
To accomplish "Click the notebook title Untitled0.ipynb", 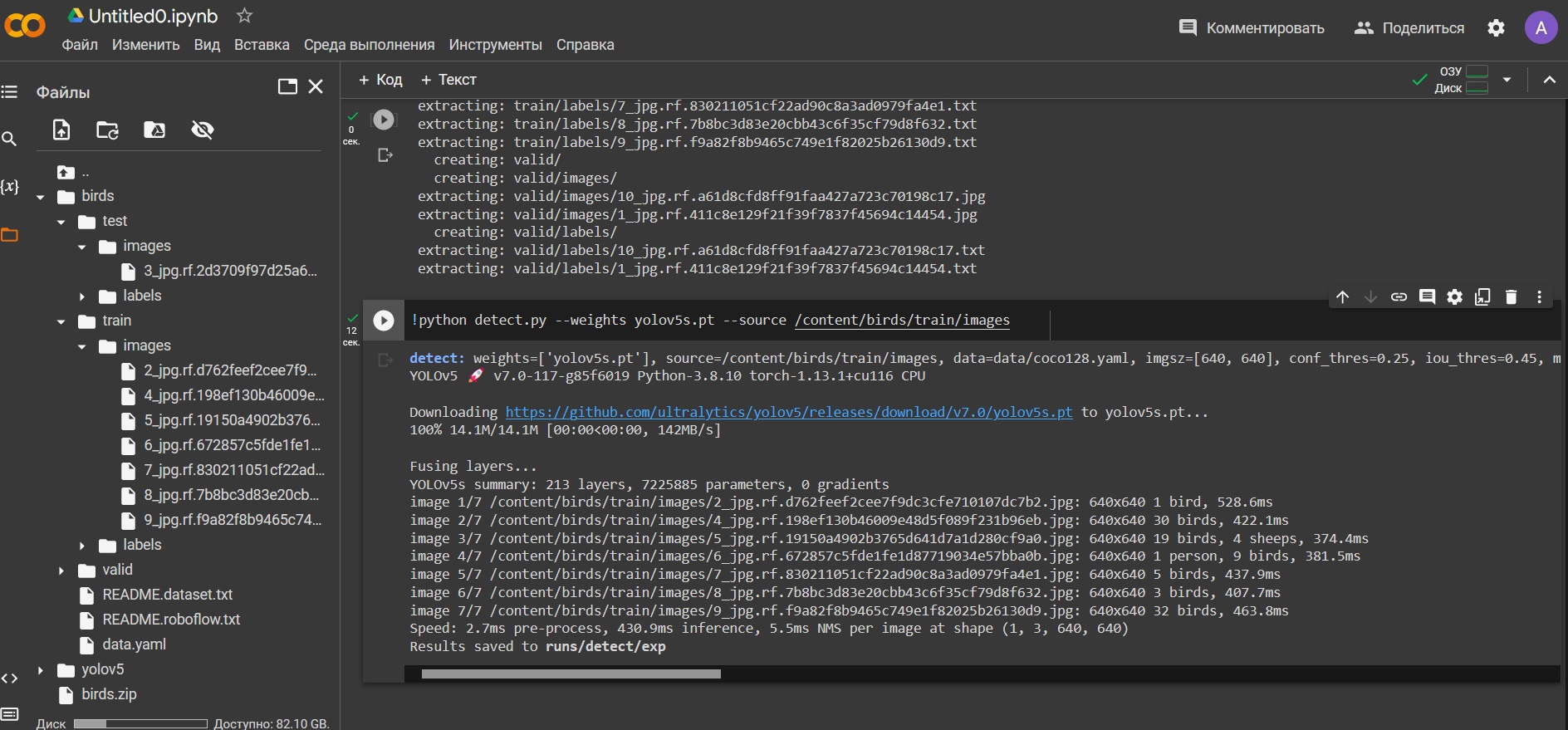I will coord(154,16).
